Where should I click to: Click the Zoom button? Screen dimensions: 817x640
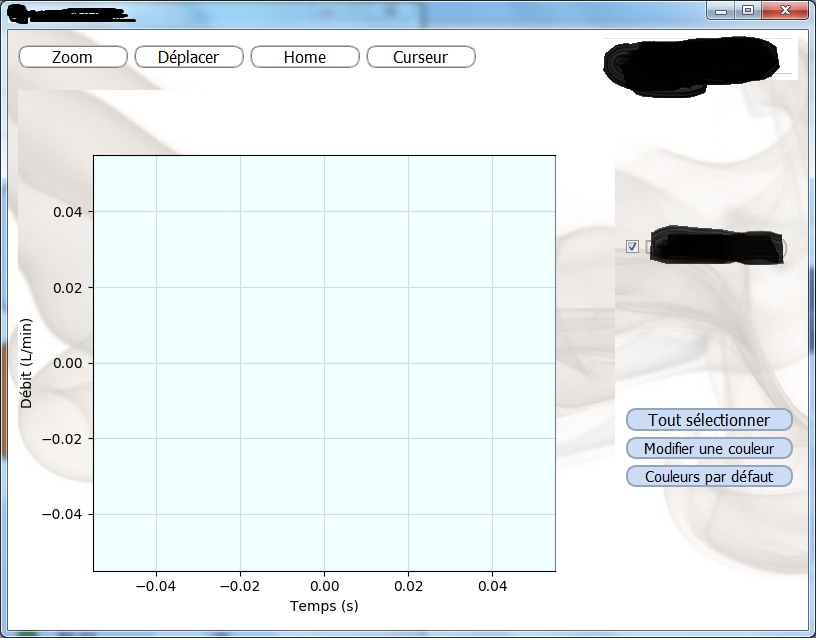pyautogui.click(x=73, y=57)
